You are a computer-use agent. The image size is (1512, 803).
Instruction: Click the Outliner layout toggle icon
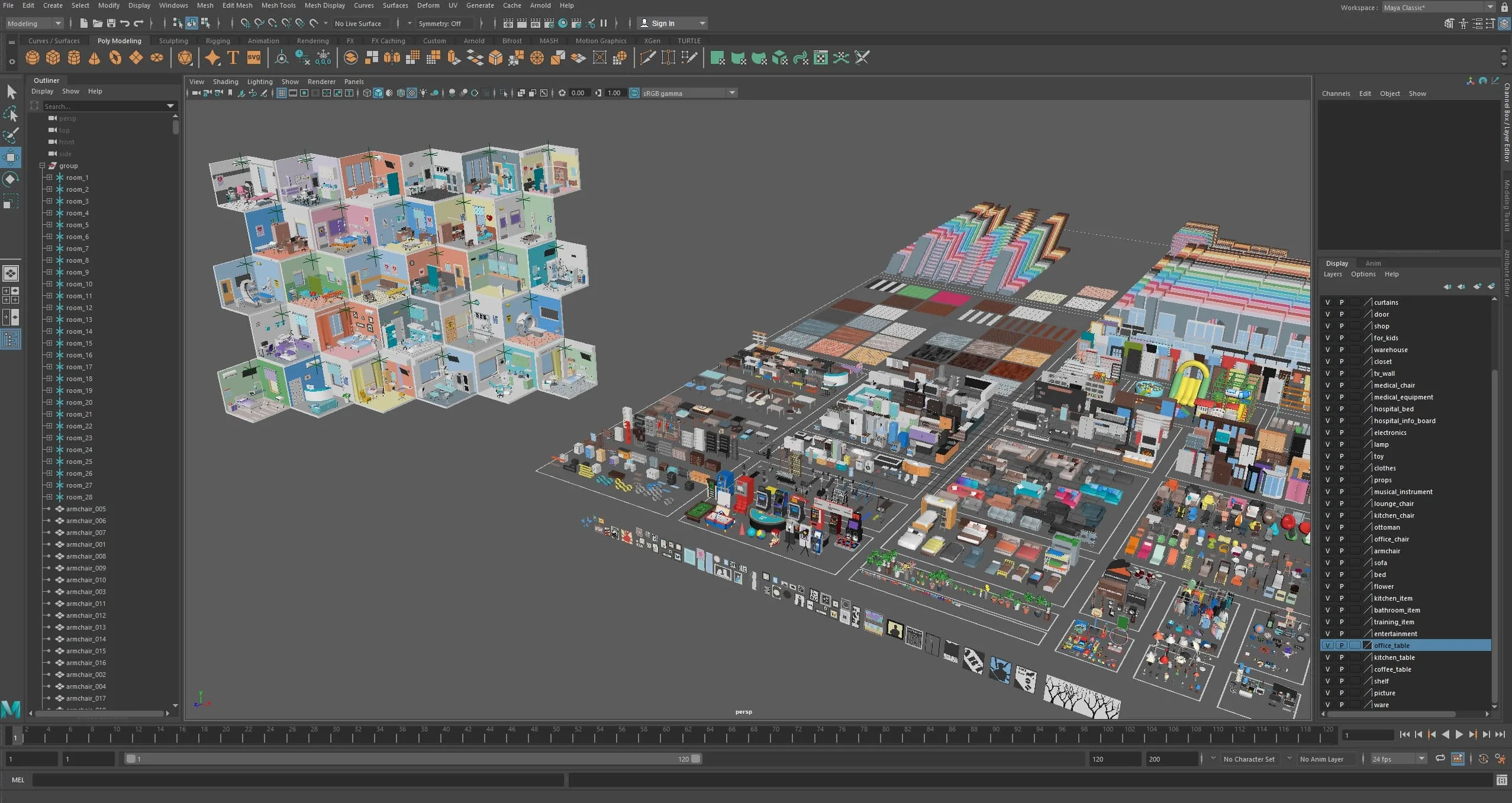click(x=11, y=339)
